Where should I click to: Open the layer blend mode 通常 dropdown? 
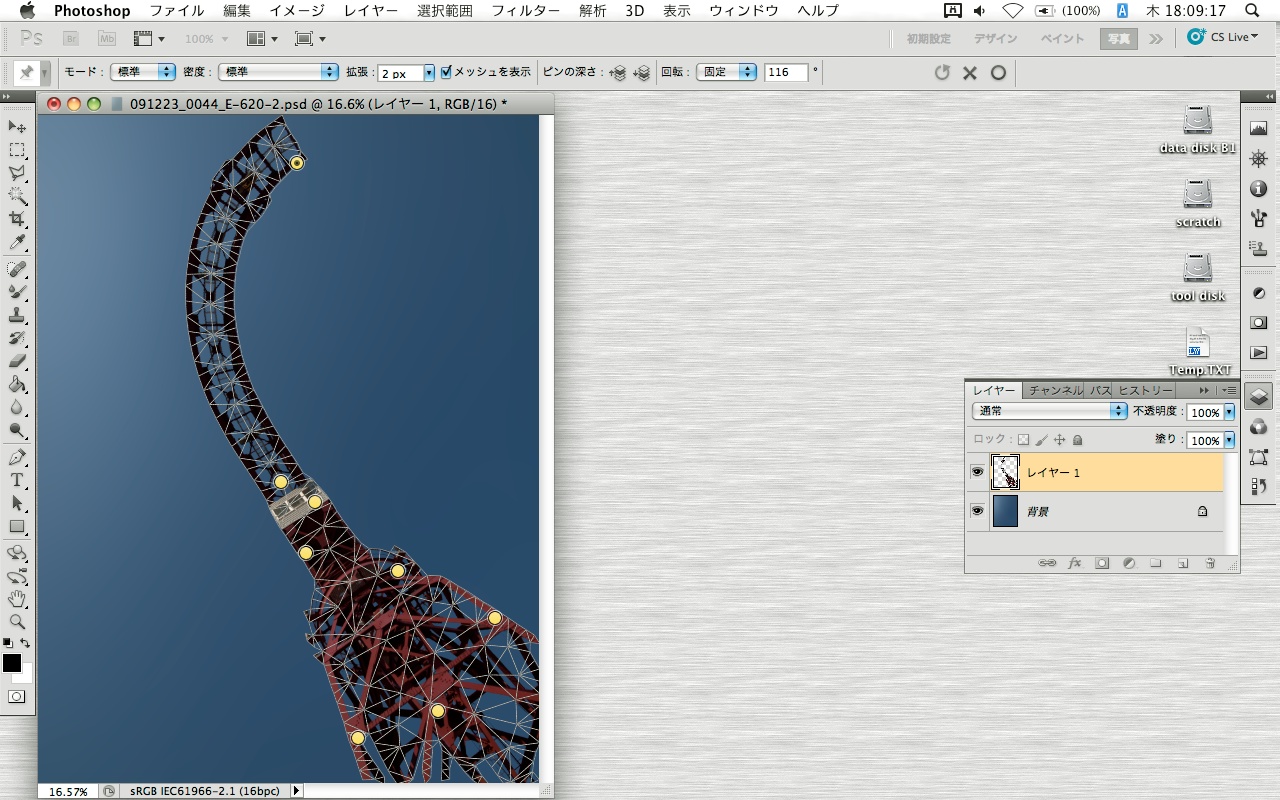pyautogui.click(x=1049, y=411)
